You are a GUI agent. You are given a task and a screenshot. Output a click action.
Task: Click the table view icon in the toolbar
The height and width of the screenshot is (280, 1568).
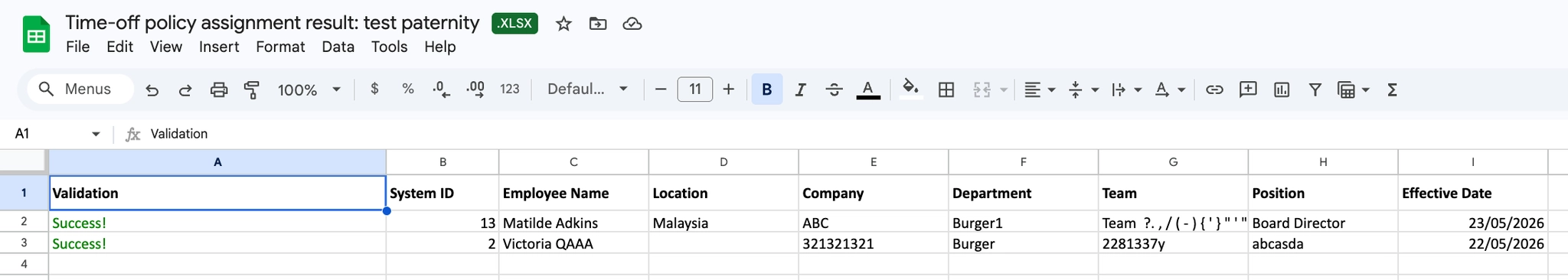pos(1346,90)
